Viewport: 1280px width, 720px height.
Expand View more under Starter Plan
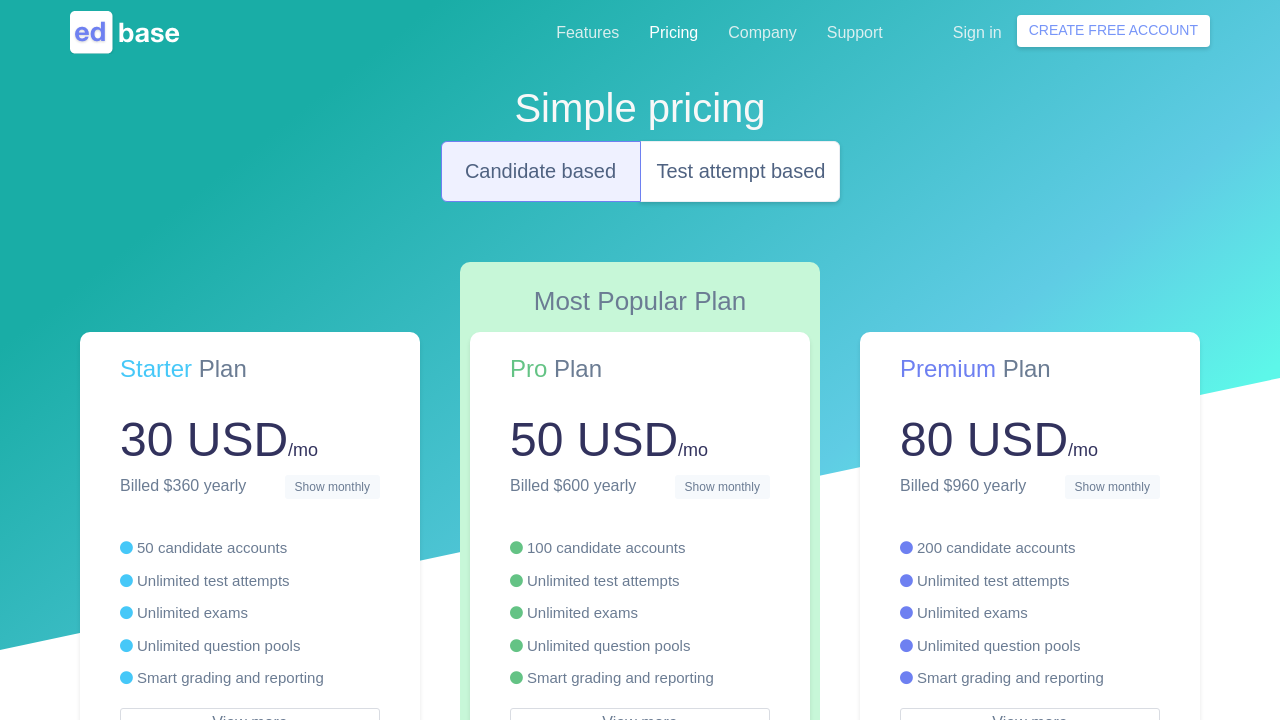pyautogui.click(x=250, y=714)
